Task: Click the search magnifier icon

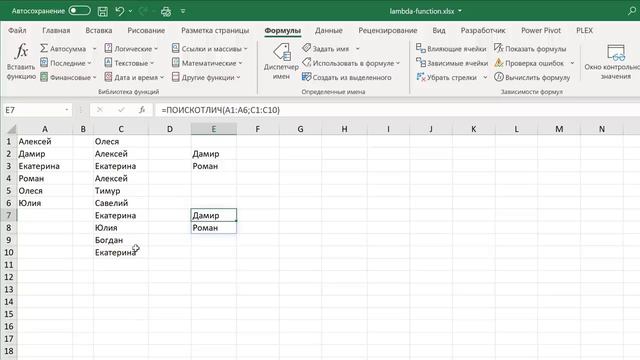Action: (632, 11)
